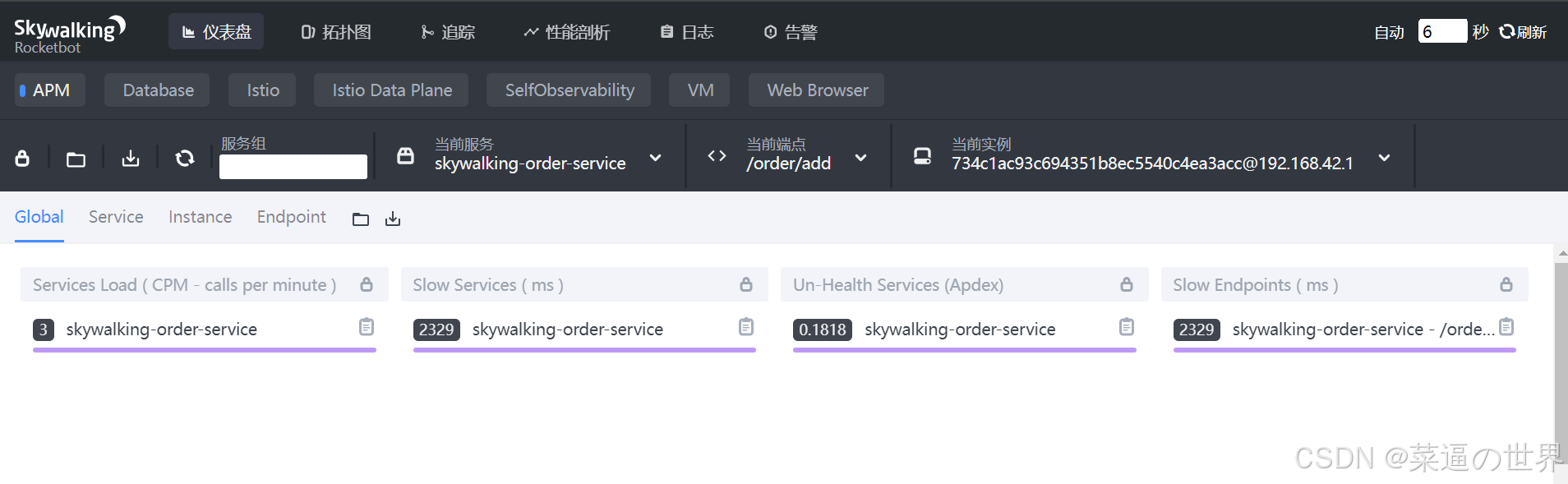
Task: Click the Slow Services ( ms ) title
Action: tap(488, 285)
